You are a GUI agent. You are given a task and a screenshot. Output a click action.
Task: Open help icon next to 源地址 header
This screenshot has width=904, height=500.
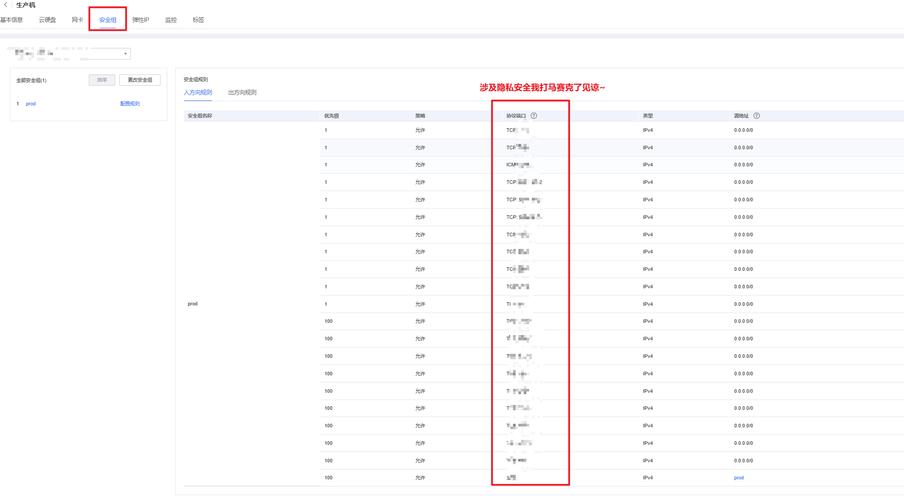click(x=756, y=116)
